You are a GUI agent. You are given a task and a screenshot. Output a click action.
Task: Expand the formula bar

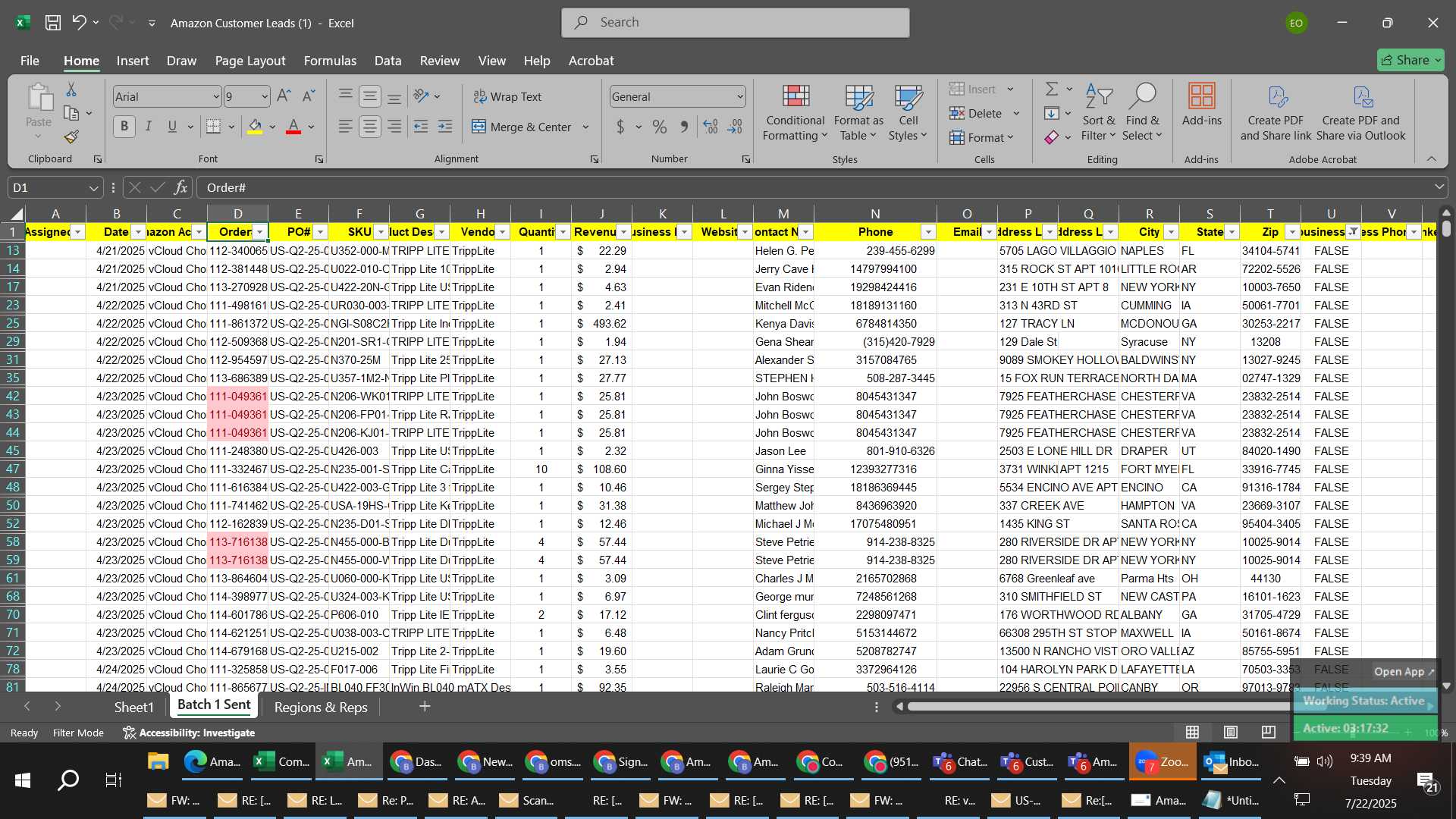tap(1439, 187)
